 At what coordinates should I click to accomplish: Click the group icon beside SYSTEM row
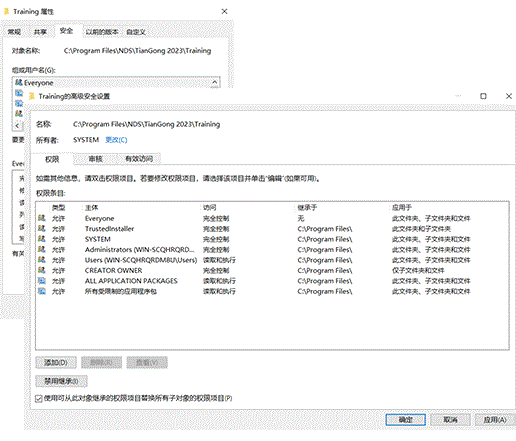42,239
